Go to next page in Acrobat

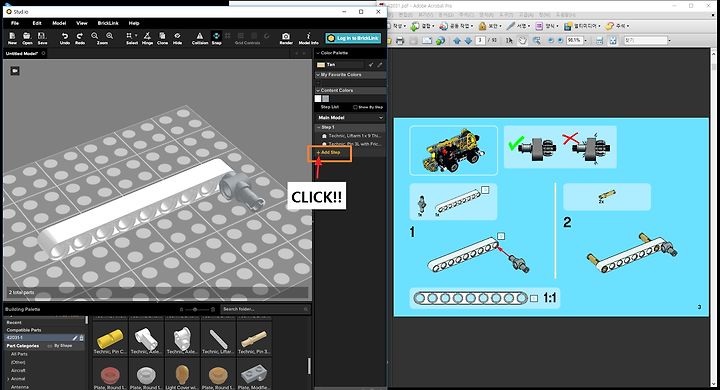click(x=468, y=40)
